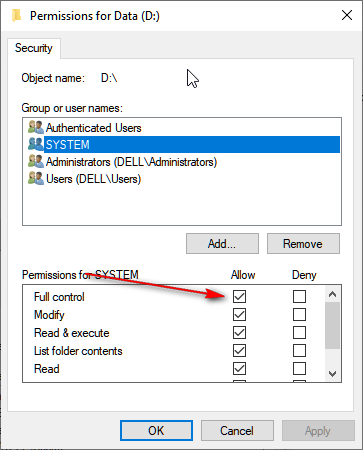
Task: Click permissions list scroll up arrow
Action: coord(332,294)
